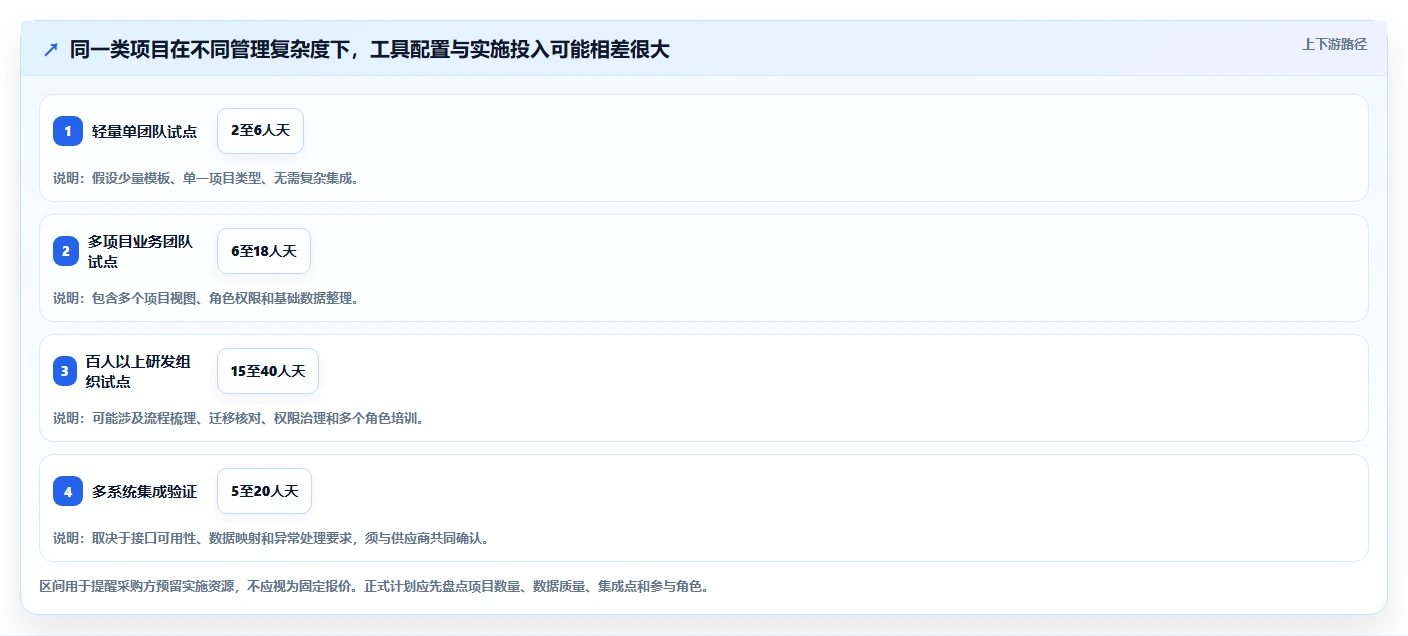This screenshot has height=636, width=1408.
Task: Click the arrow icon beside the heading
Action: tap(51, 50)
